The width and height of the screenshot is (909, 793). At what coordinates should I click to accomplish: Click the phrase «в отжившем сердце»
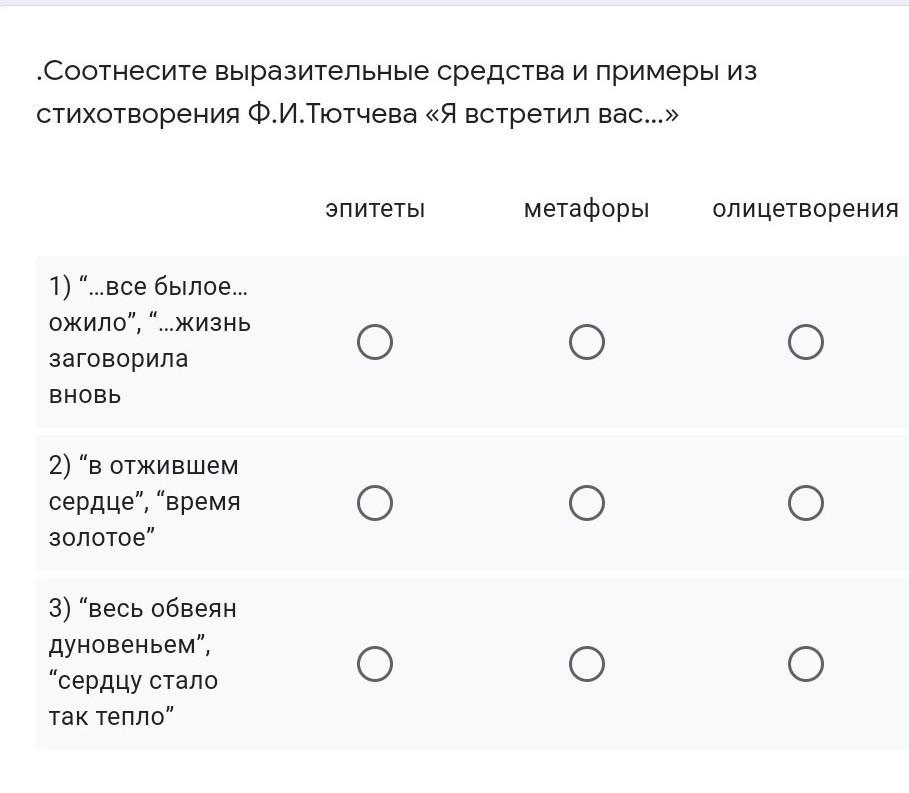(x=144, y=483)
